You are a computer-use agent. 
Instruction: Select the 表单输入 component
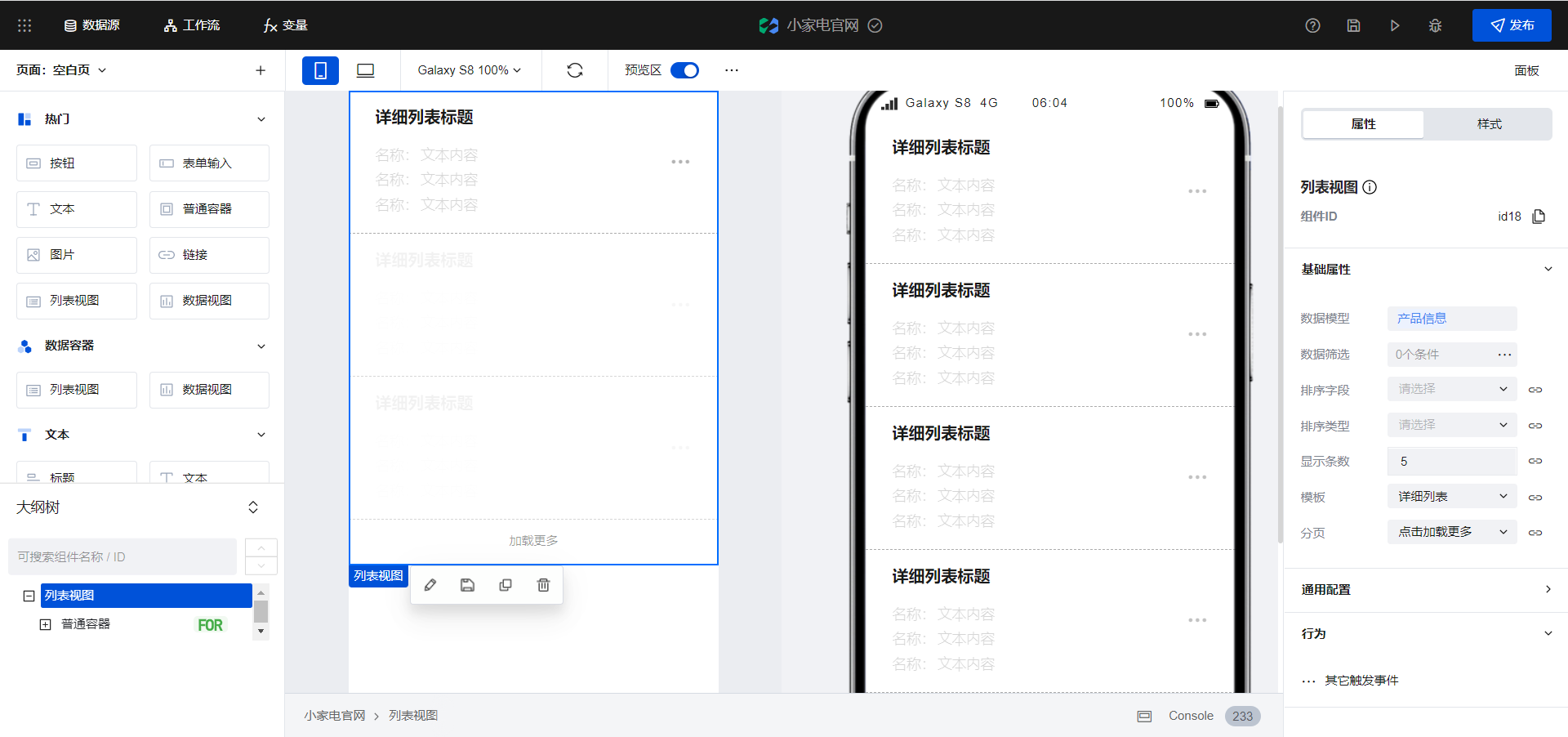(x=209, y=163)
